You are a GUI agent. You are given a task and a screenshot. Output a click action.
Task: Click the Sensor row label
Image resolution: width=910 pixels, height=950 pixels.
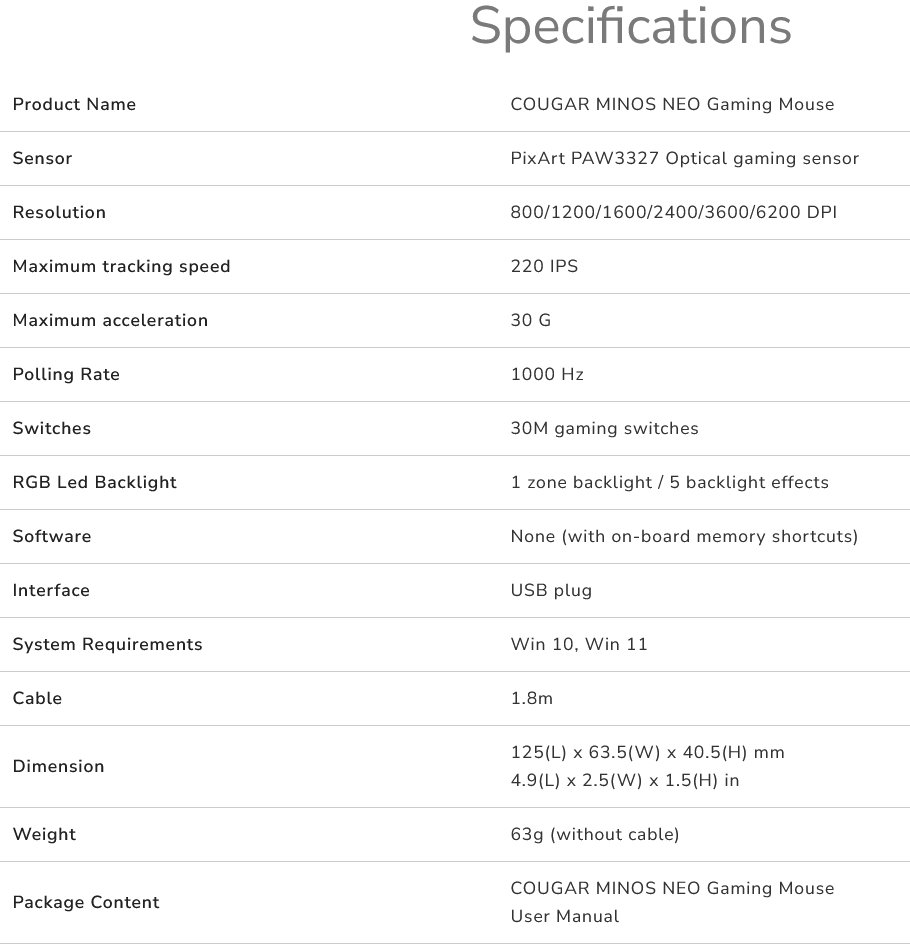pyautogui.click(x=42, y=158)
